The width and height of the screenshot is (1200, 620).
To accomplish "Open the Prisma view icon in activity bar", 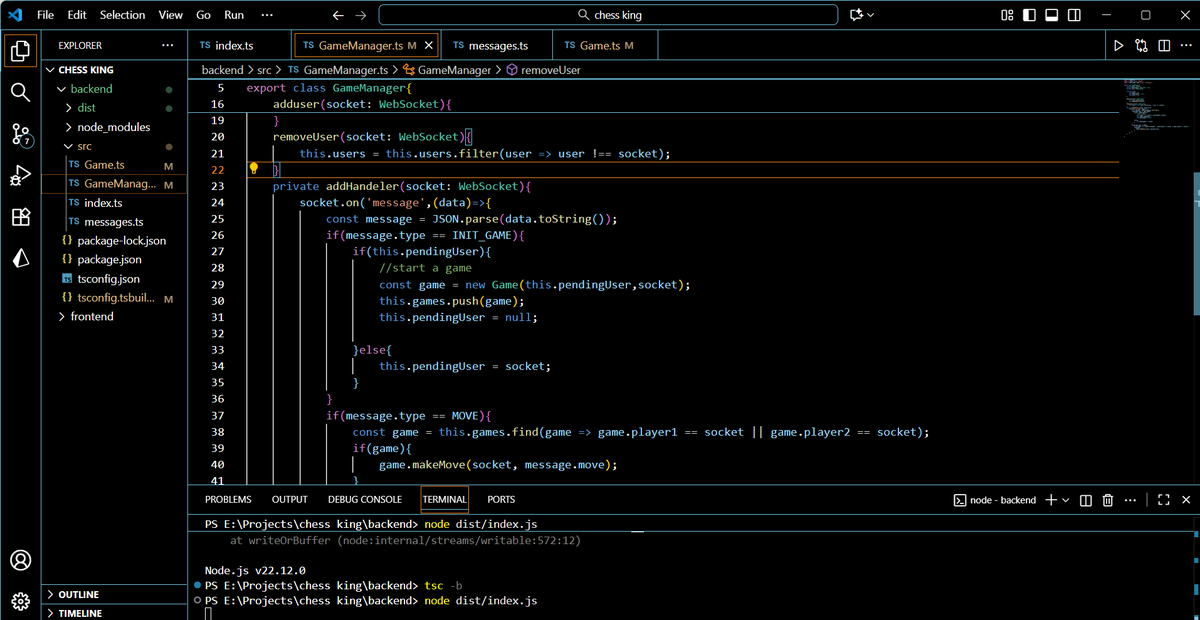I will 20,259.
